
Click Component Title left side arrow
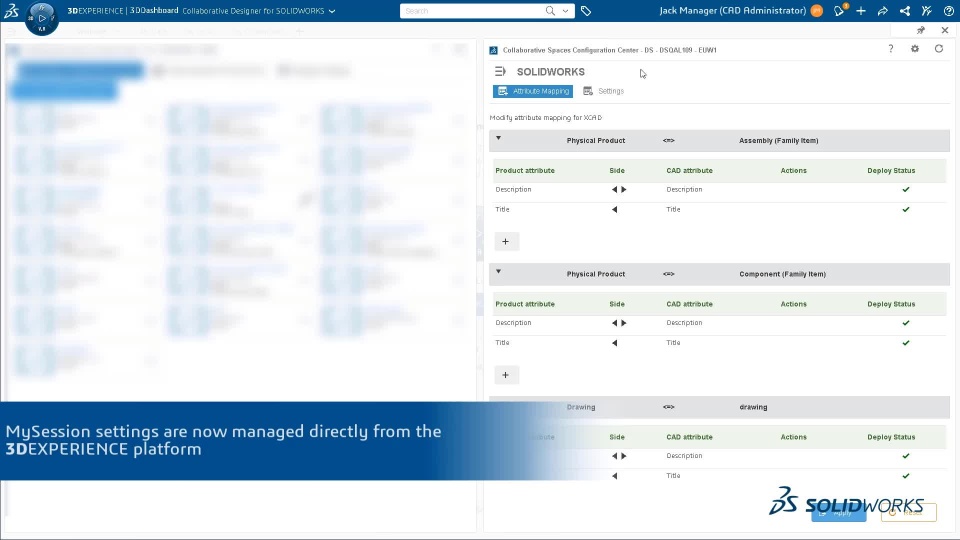(x=615, y=343)
